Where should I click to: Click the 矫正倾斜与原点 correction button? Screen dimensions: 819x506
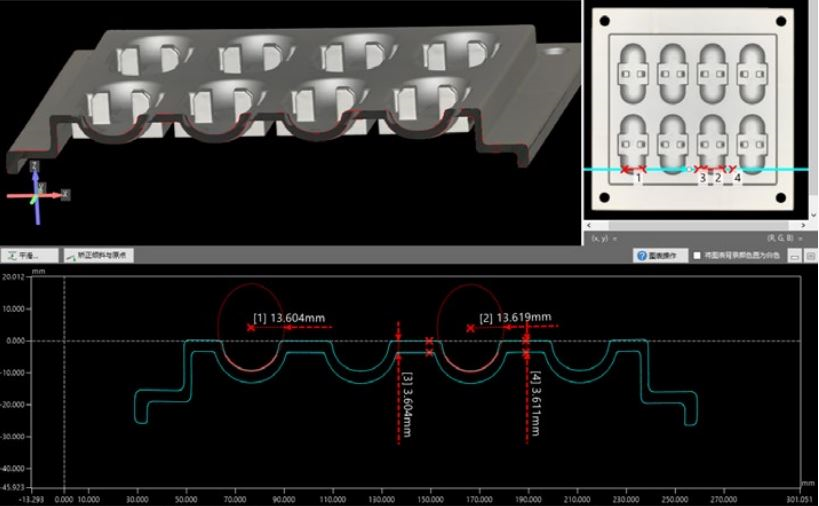98,256
